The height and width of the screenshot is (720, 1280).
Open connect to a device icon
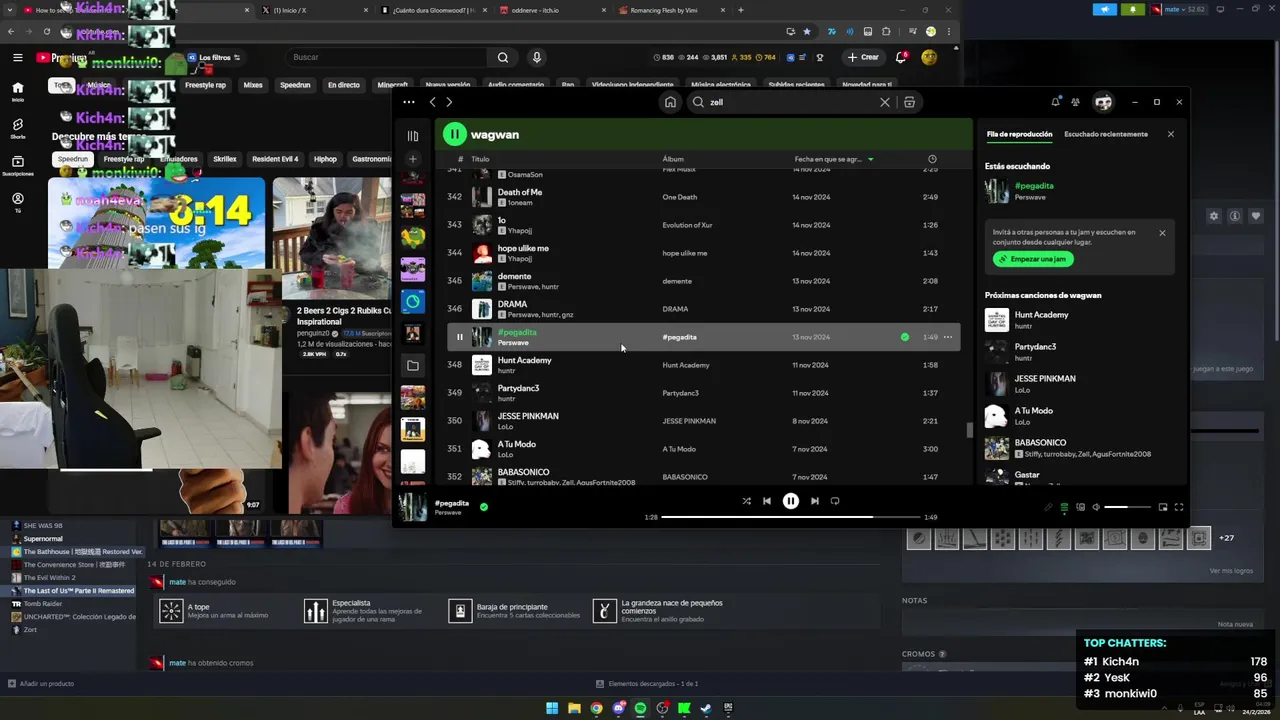[x=1080, y=507]
